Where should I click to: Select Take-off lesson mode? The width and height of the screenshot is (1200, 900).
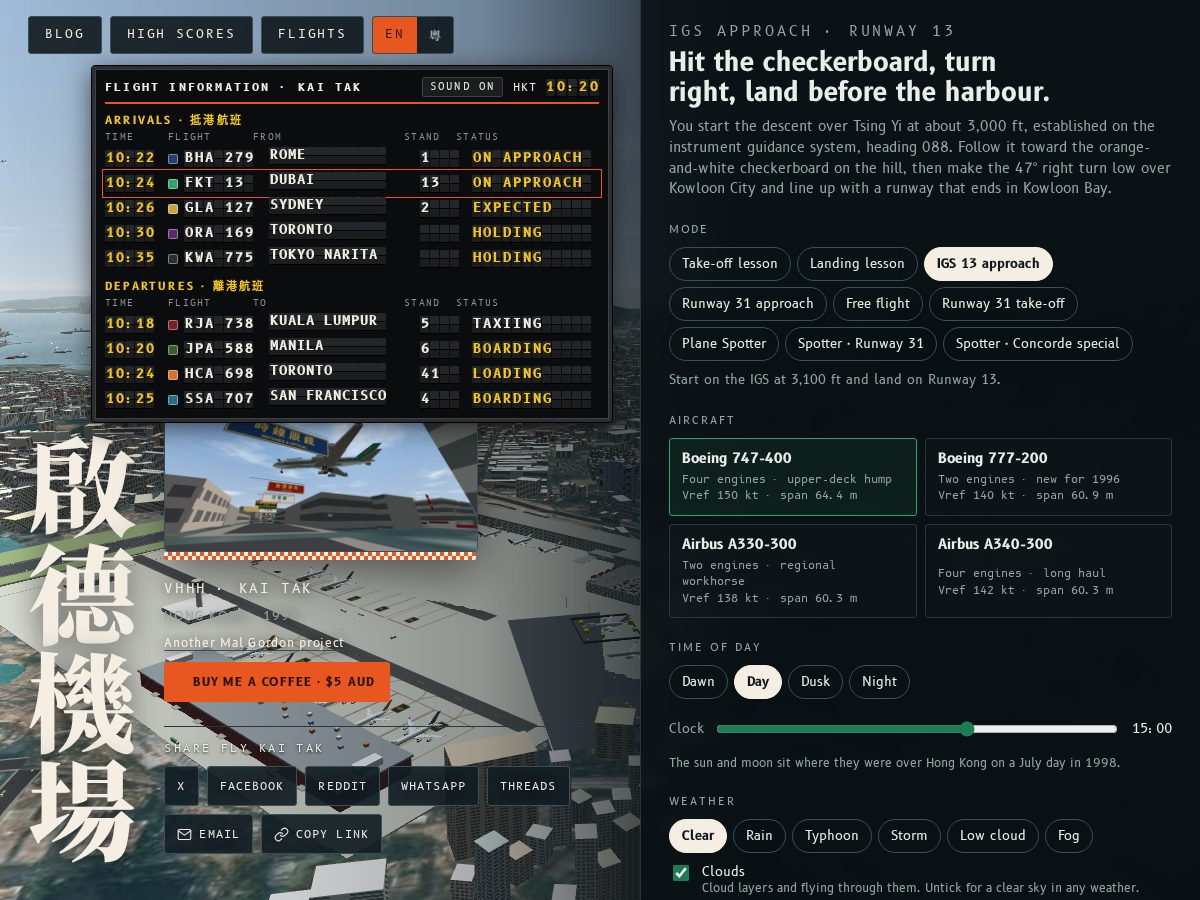pyautogui.click(x=730, y=264)
